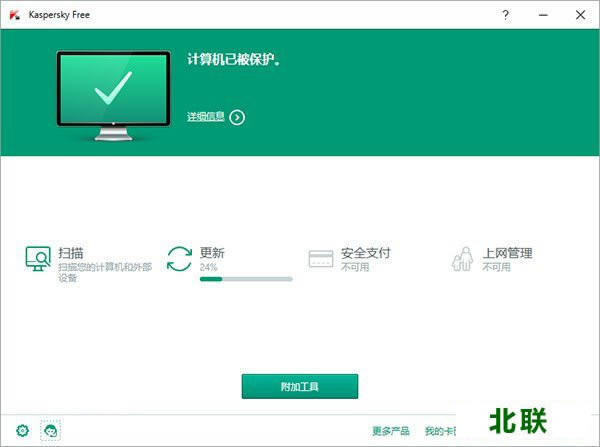Image resolution: width=600 pixels, height=447 pixels.
Task: Open the support agent face icon
Action: click(50, 430)
